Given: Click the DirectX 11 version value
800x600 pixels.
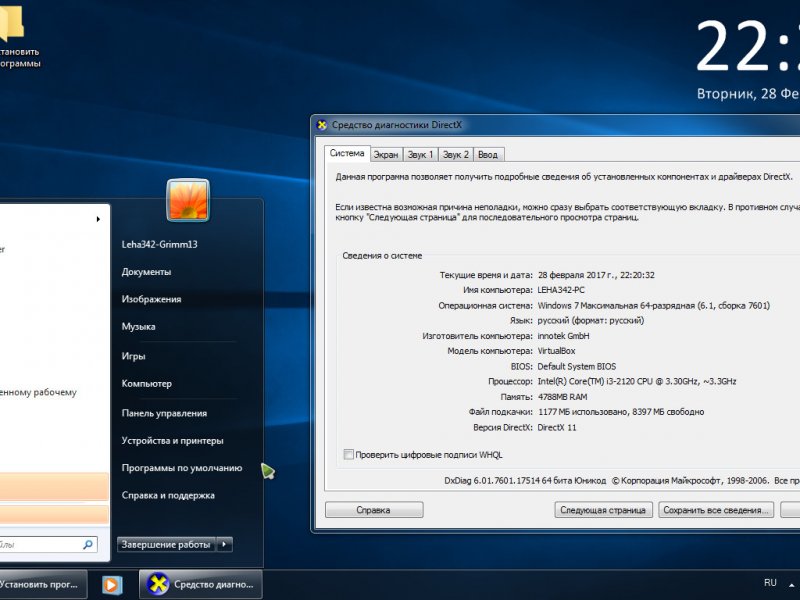Looking at the screenshot, I should 557,428.
